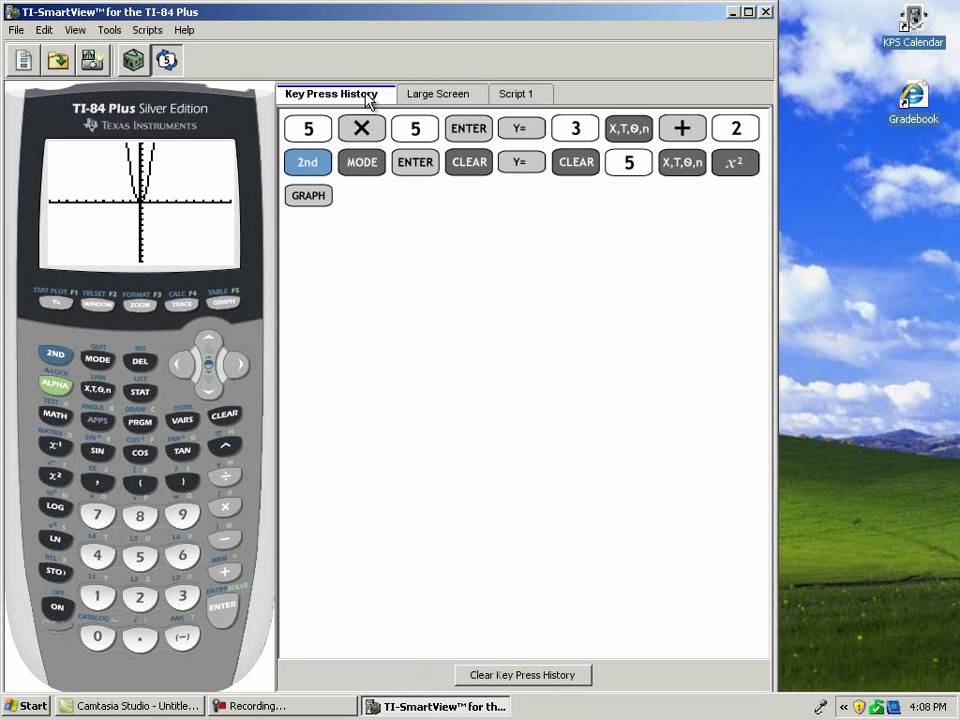The image size is (960, 720).
Task: Hit the calculator's WINDOW key
Action: (x=97, y=304)
